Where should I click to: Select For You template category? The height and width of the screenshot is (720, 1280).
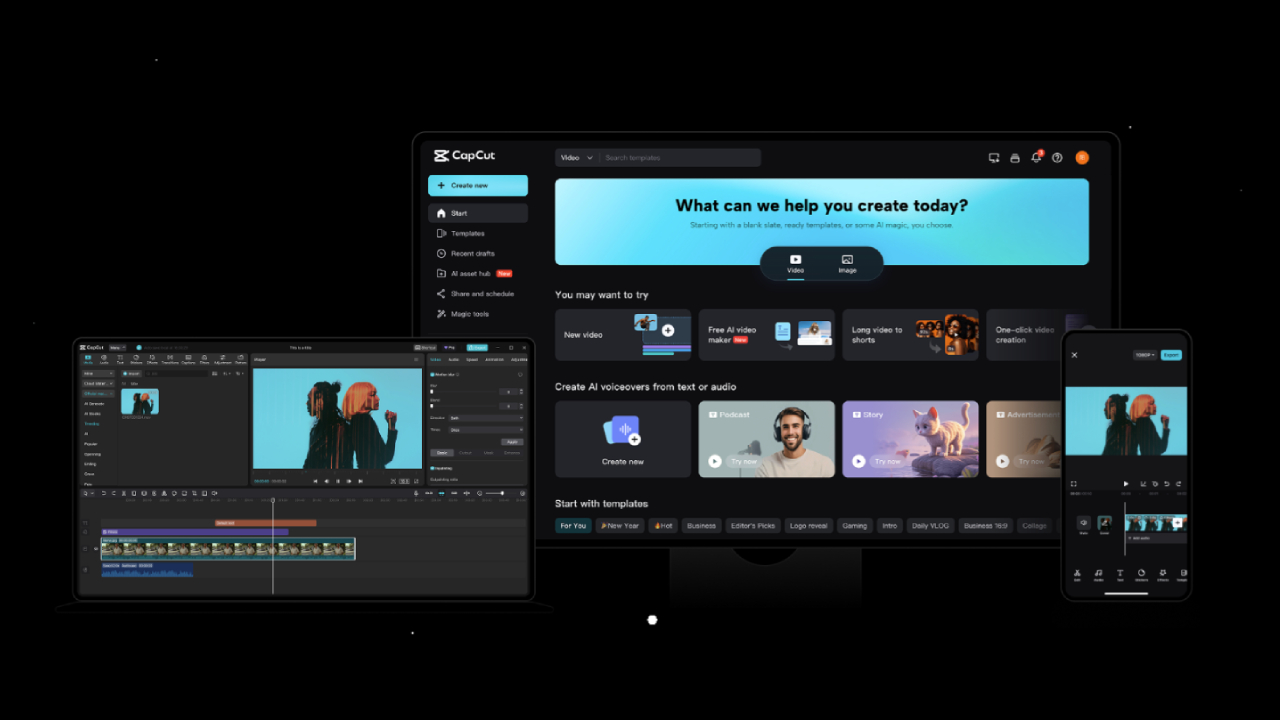click(573, 525)
